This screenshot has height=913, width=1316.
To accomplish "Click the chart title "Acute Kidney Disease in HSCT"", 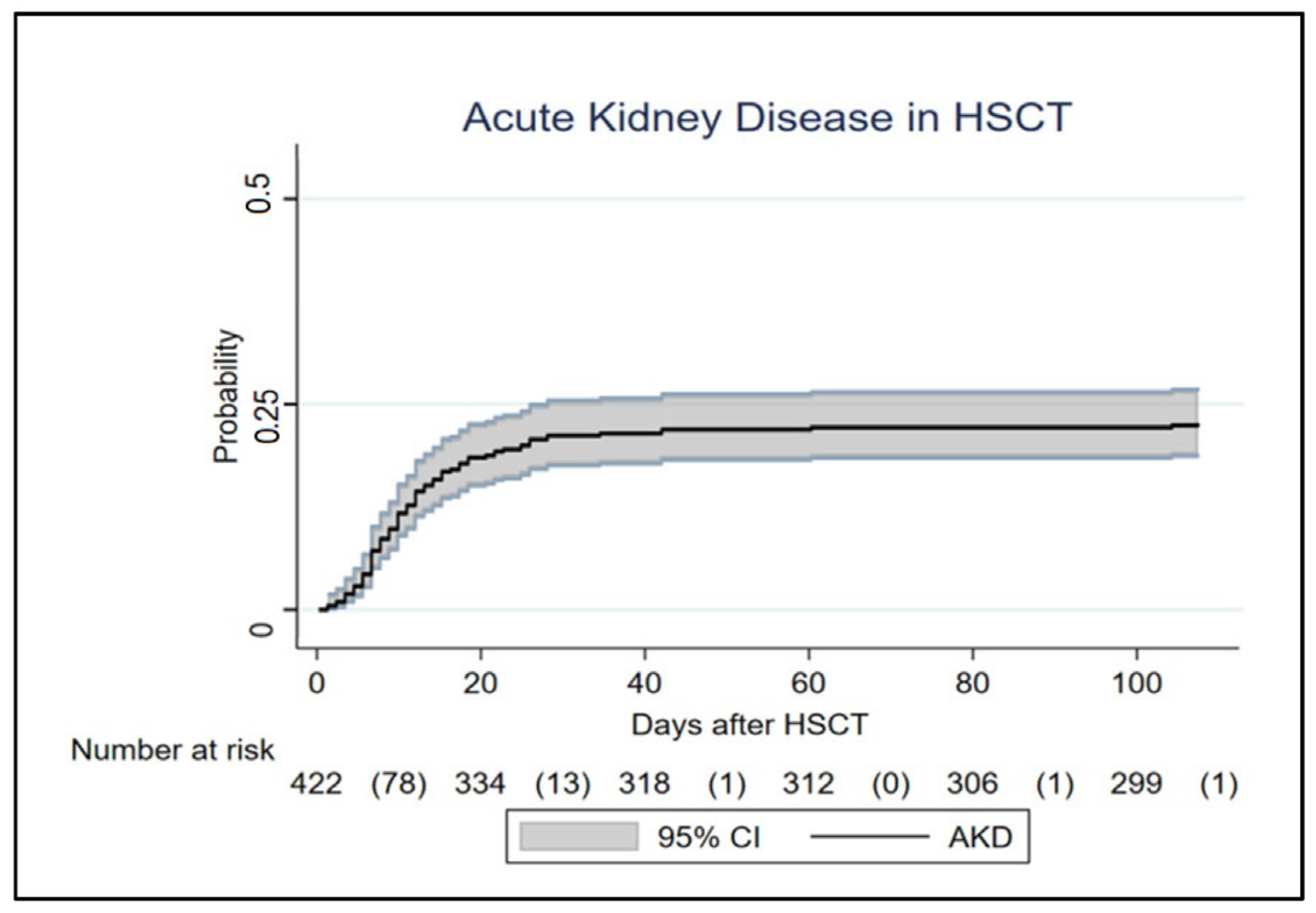I will (x=767, y=118).
